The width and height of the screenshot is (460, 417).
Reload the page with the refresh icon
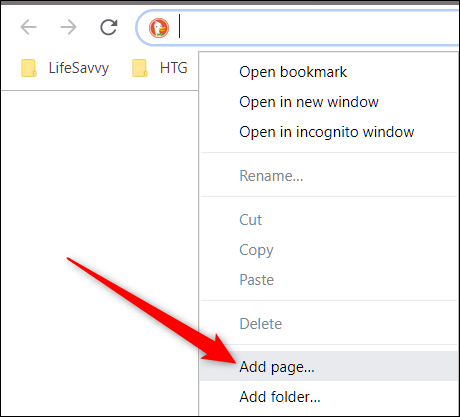(109, 27)
